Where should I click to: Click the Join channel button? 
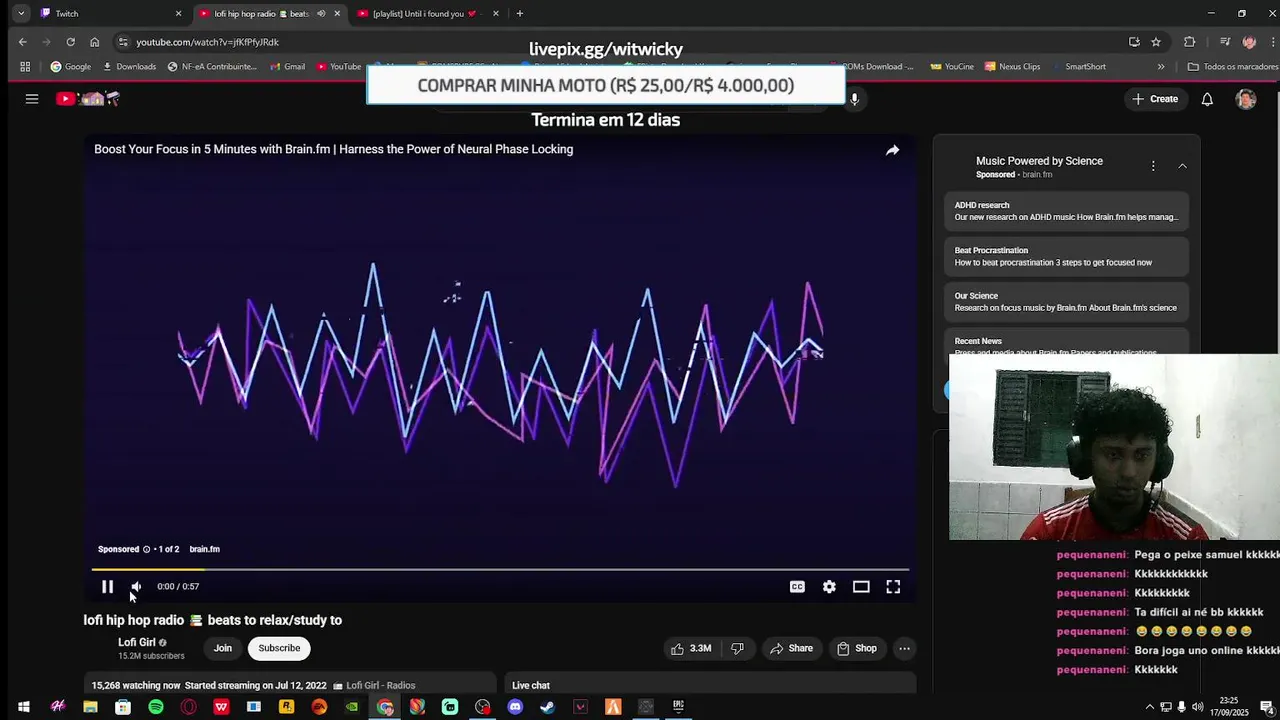222,648
